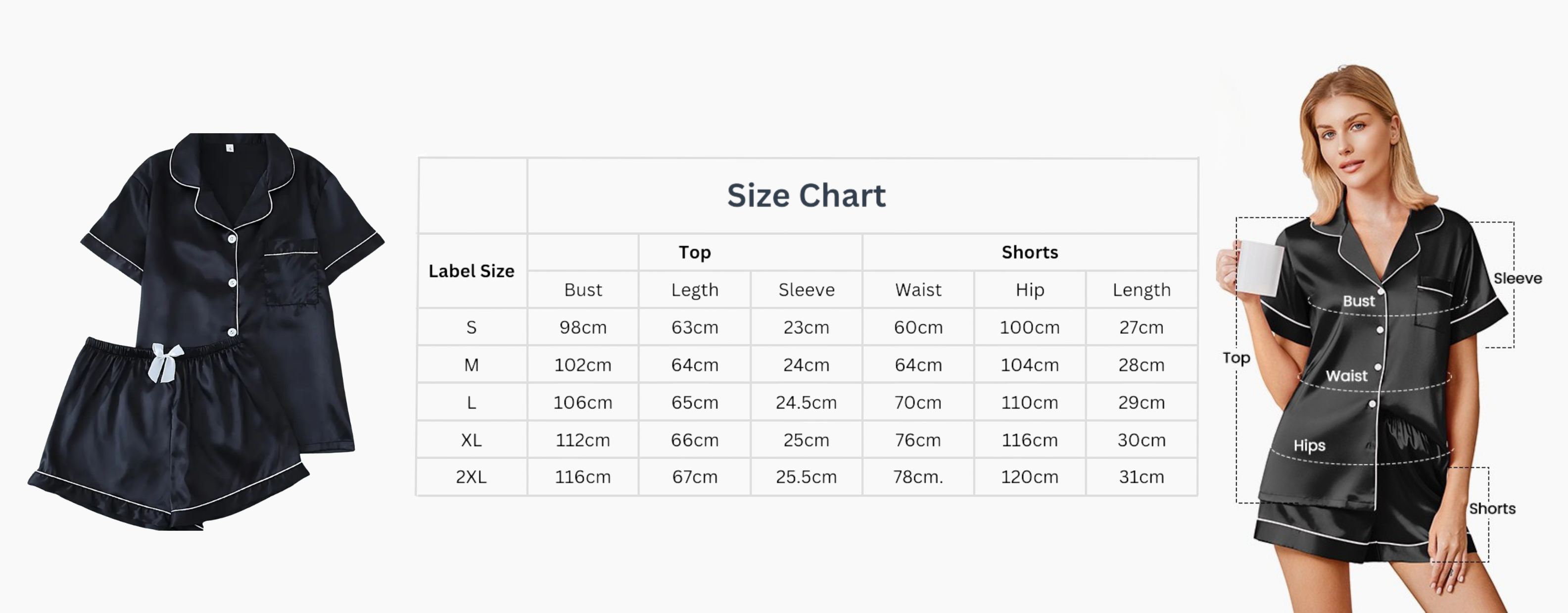Screen dimensions: 1568x613
Task: Select the M size row label
Action: pos(471,365)
